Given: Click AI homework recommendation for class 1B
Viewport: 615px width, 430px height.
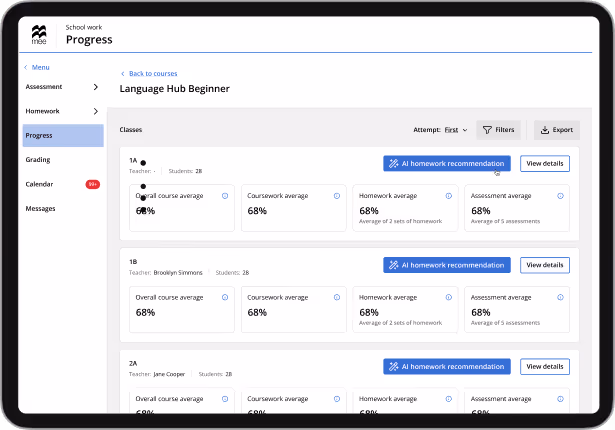Looking at the screenshot, I should [447, 265].
